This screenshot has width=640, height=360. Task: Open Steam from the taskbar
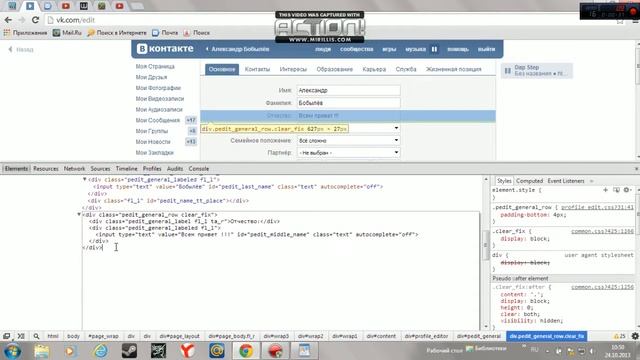coord(129,351)
